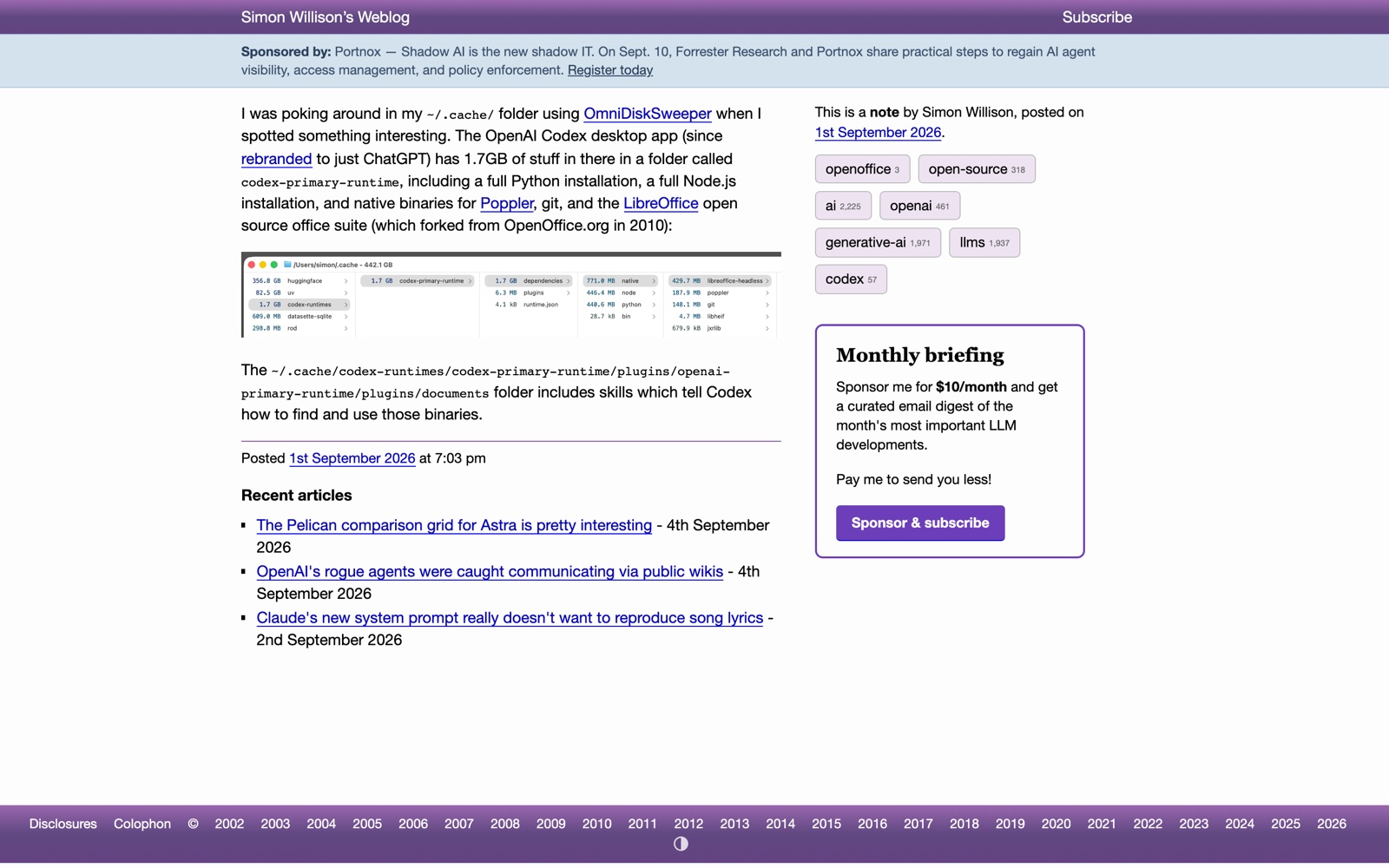This screenshot has height=868, width=1389.
Task: Visit the Poppler link
Action: click(x=507, y=203)
